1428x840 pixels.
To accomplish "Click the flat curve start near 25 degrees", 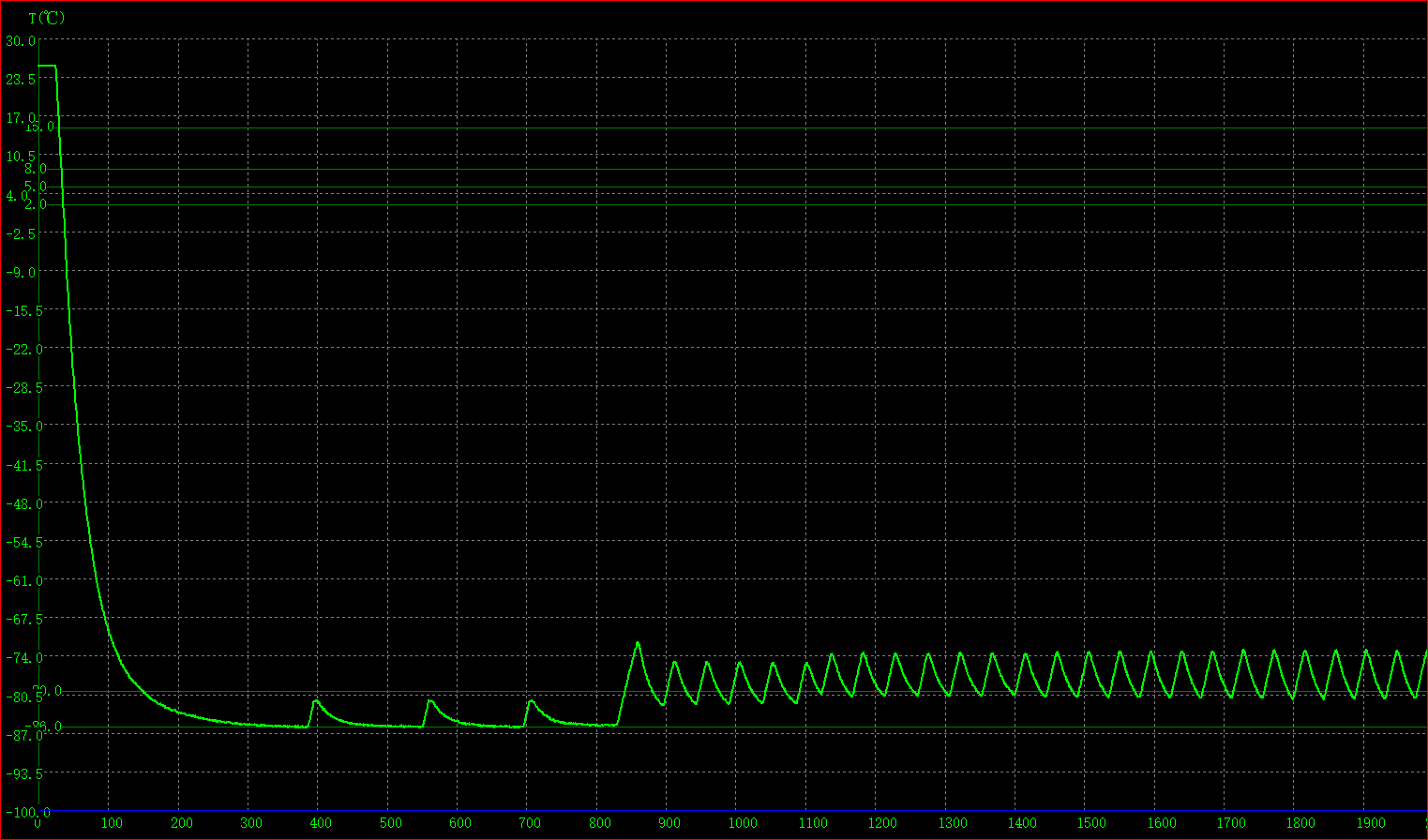I will point(45,67).
